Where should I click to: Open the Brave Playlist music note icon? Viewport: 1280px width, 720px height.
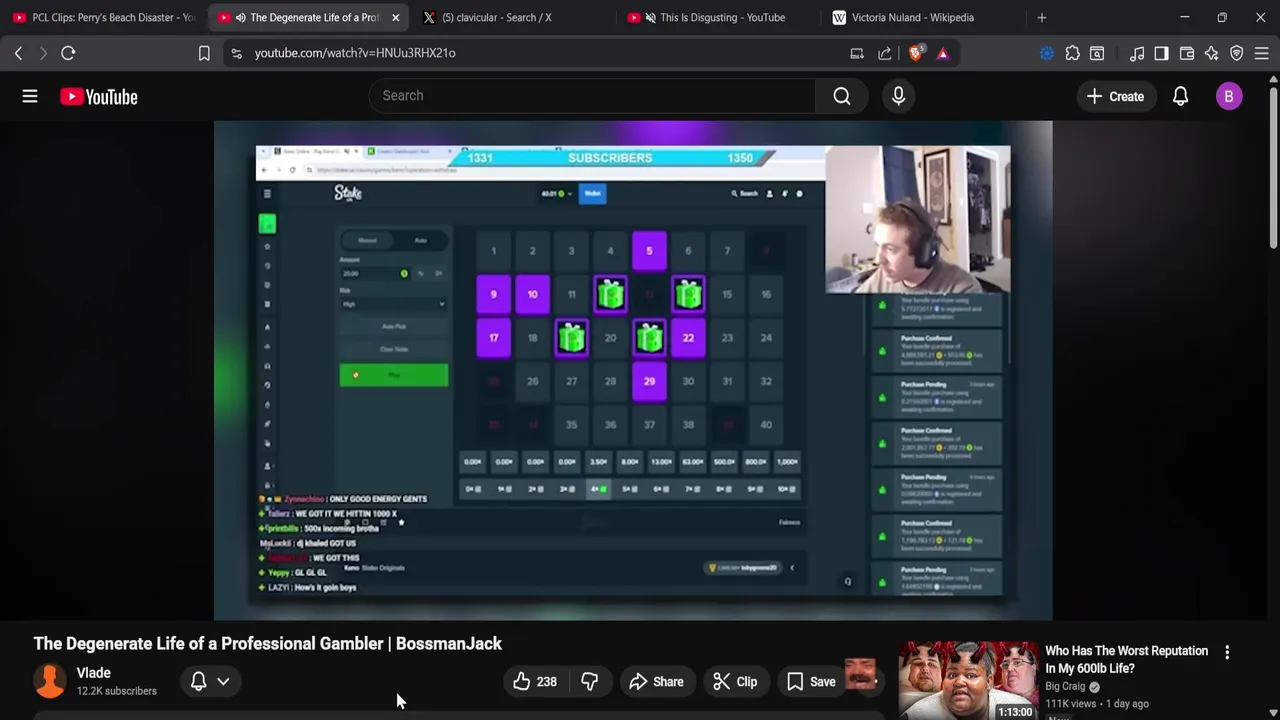point(1137,53)
